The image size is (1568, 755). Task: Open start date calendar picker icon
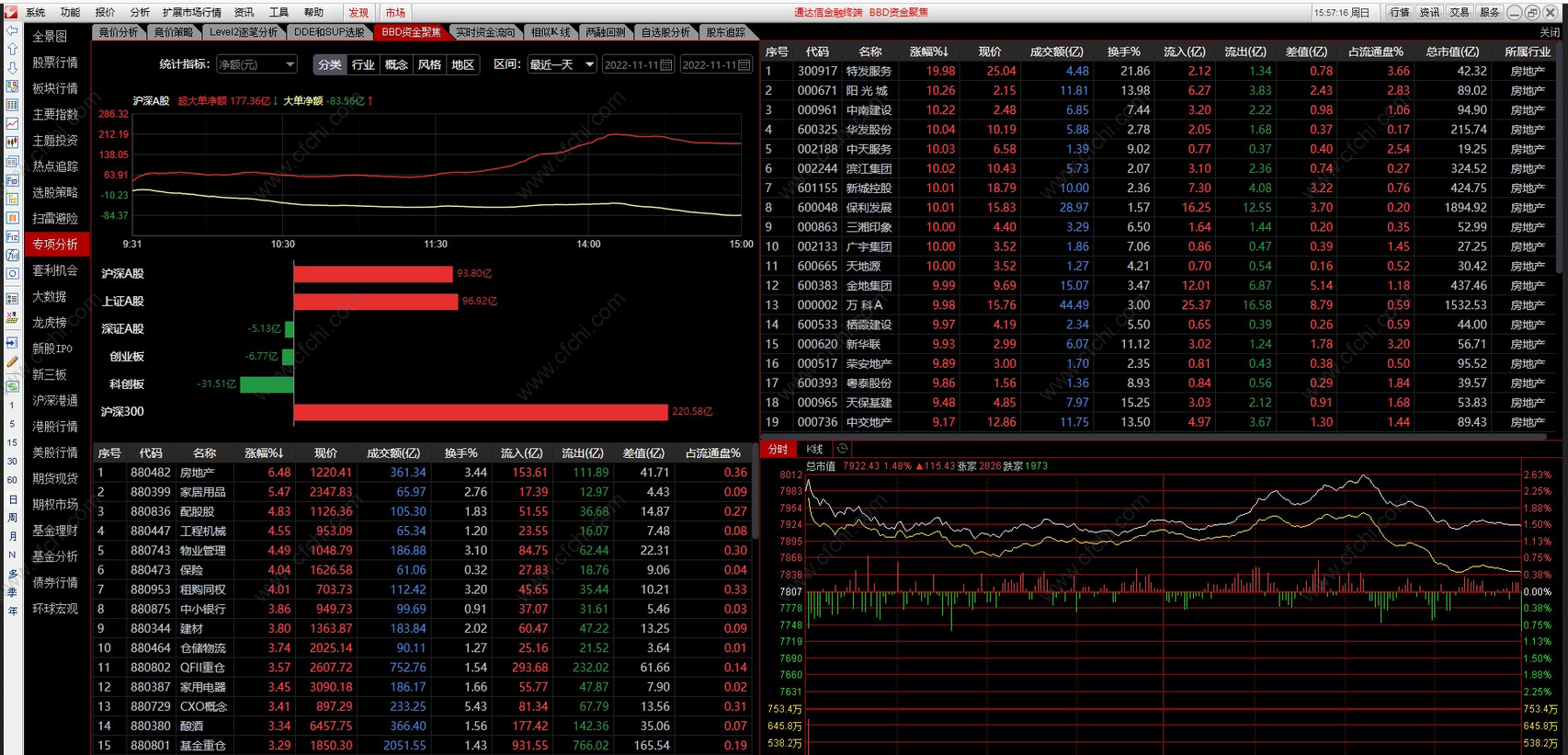666,64
